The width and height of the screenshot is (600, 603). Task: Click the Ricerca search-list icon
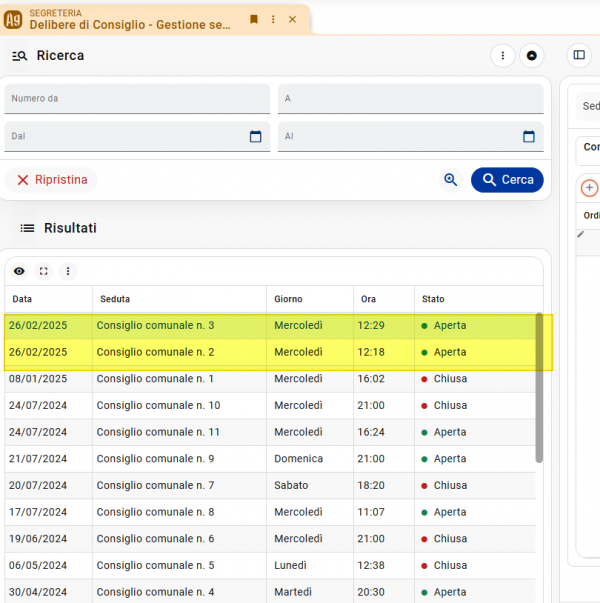coord(19,56)
